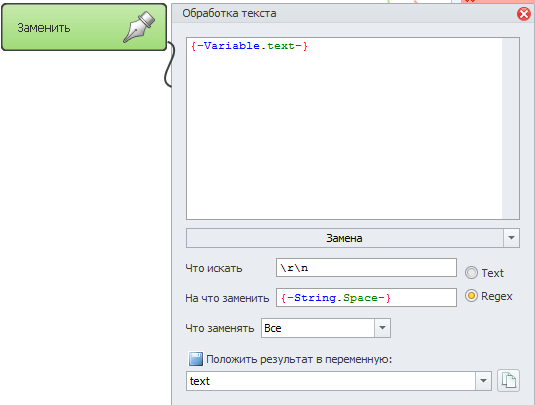Screen dimensions: 535x405
Task: Focus the На что заменить input field
Action: coord(366,298)
